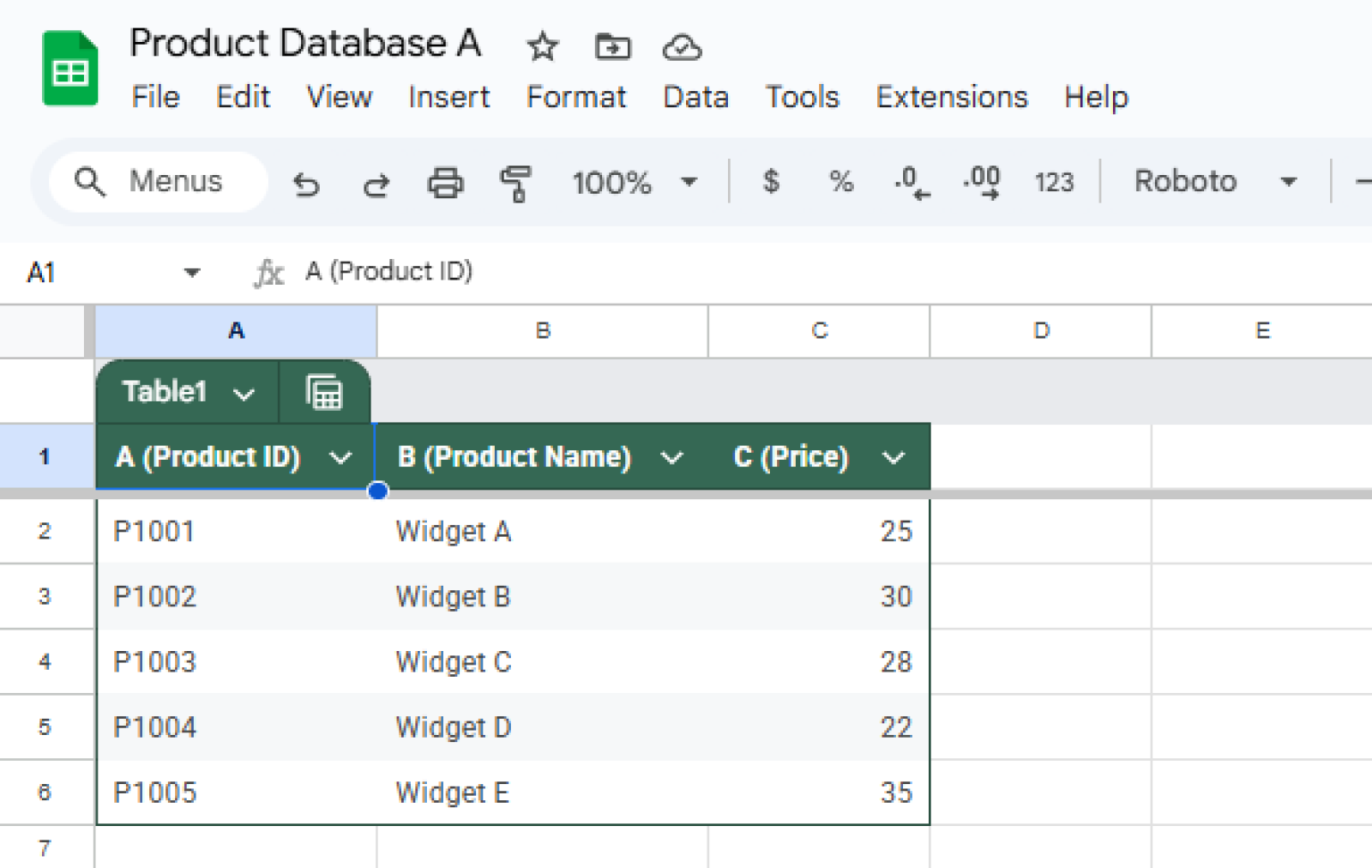Undo the last action

click(306, 183)
